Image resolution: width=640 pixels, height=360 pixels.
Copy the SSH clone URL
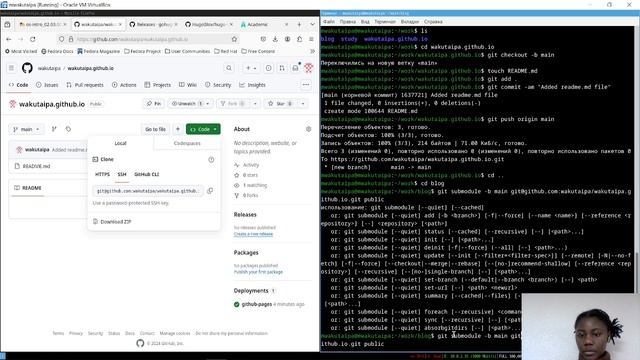tap(210, 191)
